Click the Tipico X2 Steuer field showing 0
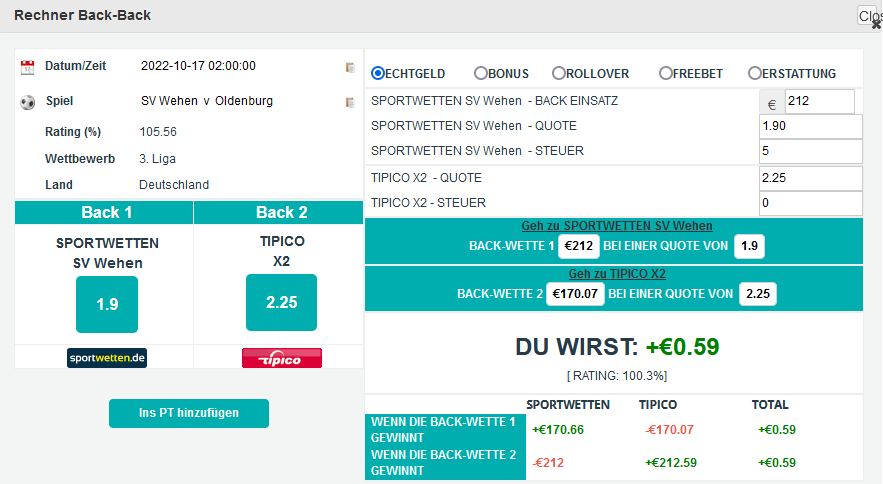The width and height of the screenshot is (883, 484). [x=810, y=203]
